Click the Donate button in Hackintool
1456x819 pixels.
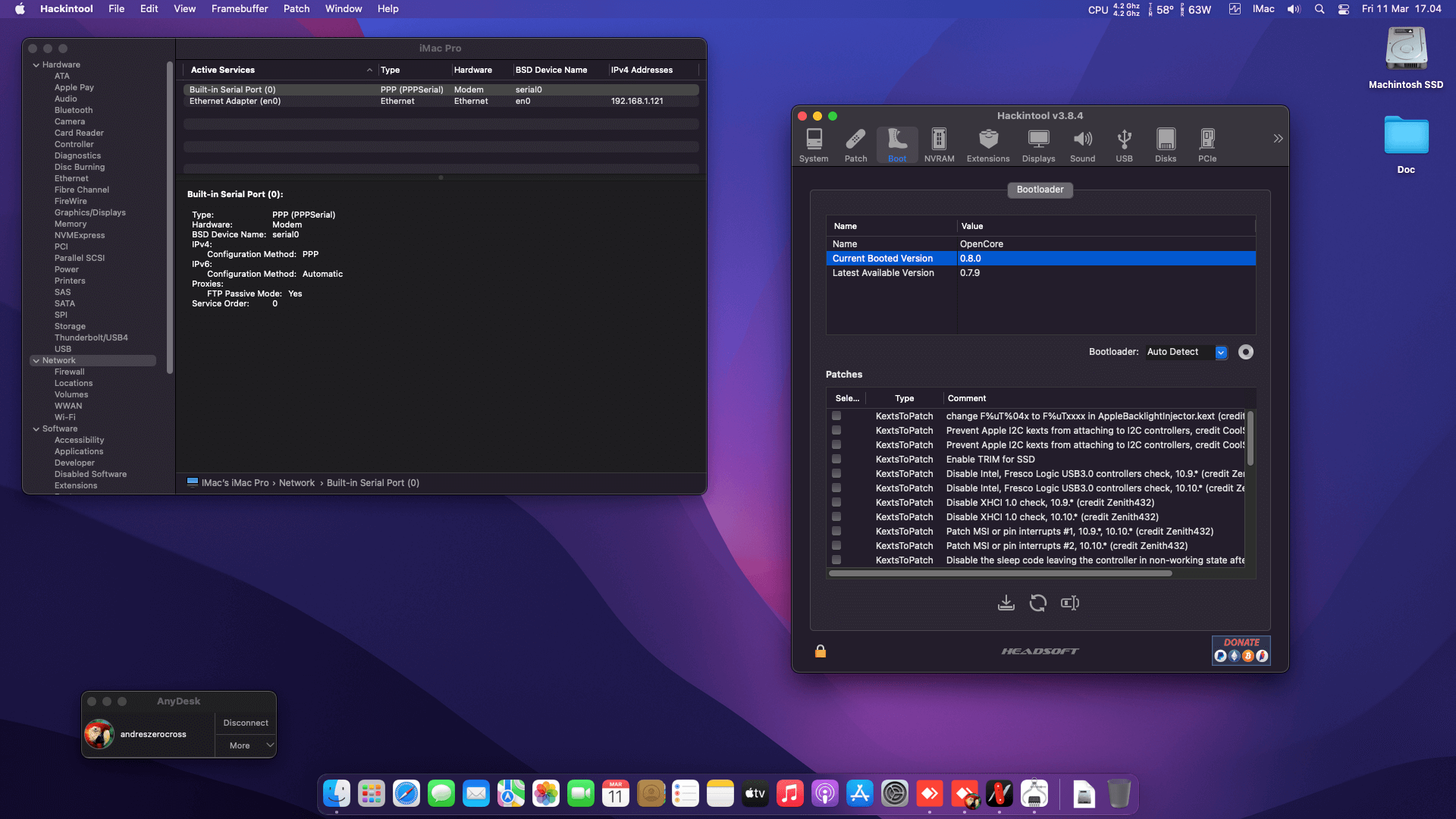[x=1241, y=651]
